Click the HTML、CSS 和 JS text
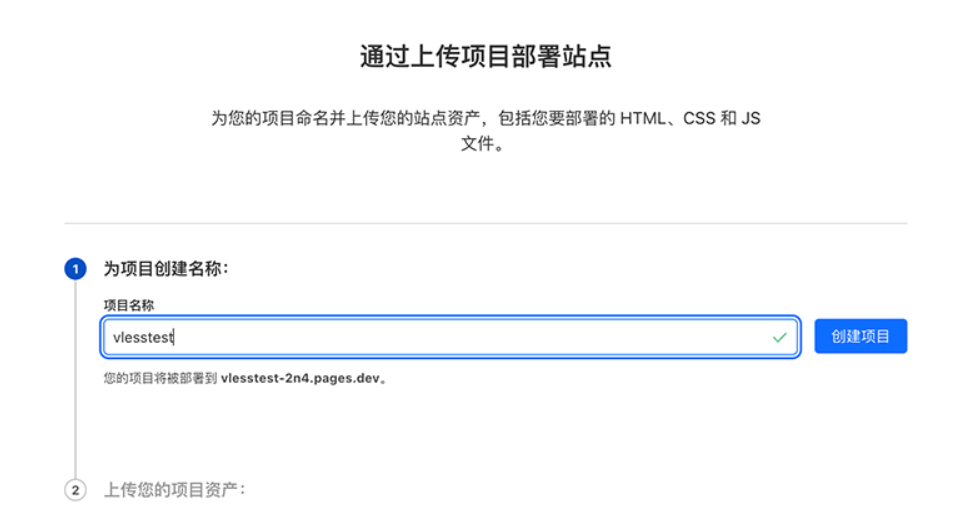 click(690, 119)
